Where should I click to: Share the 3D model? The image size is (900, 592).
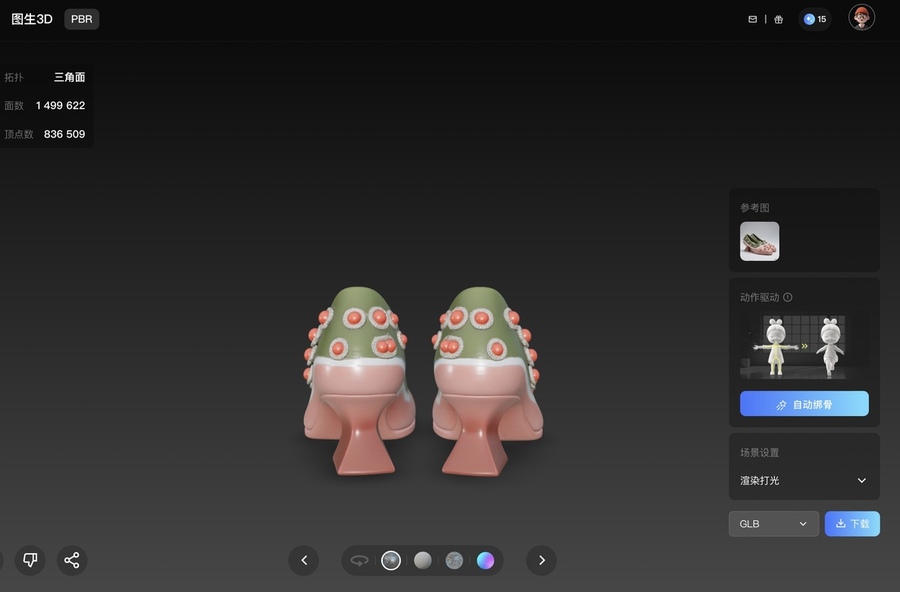click(72, 560)
